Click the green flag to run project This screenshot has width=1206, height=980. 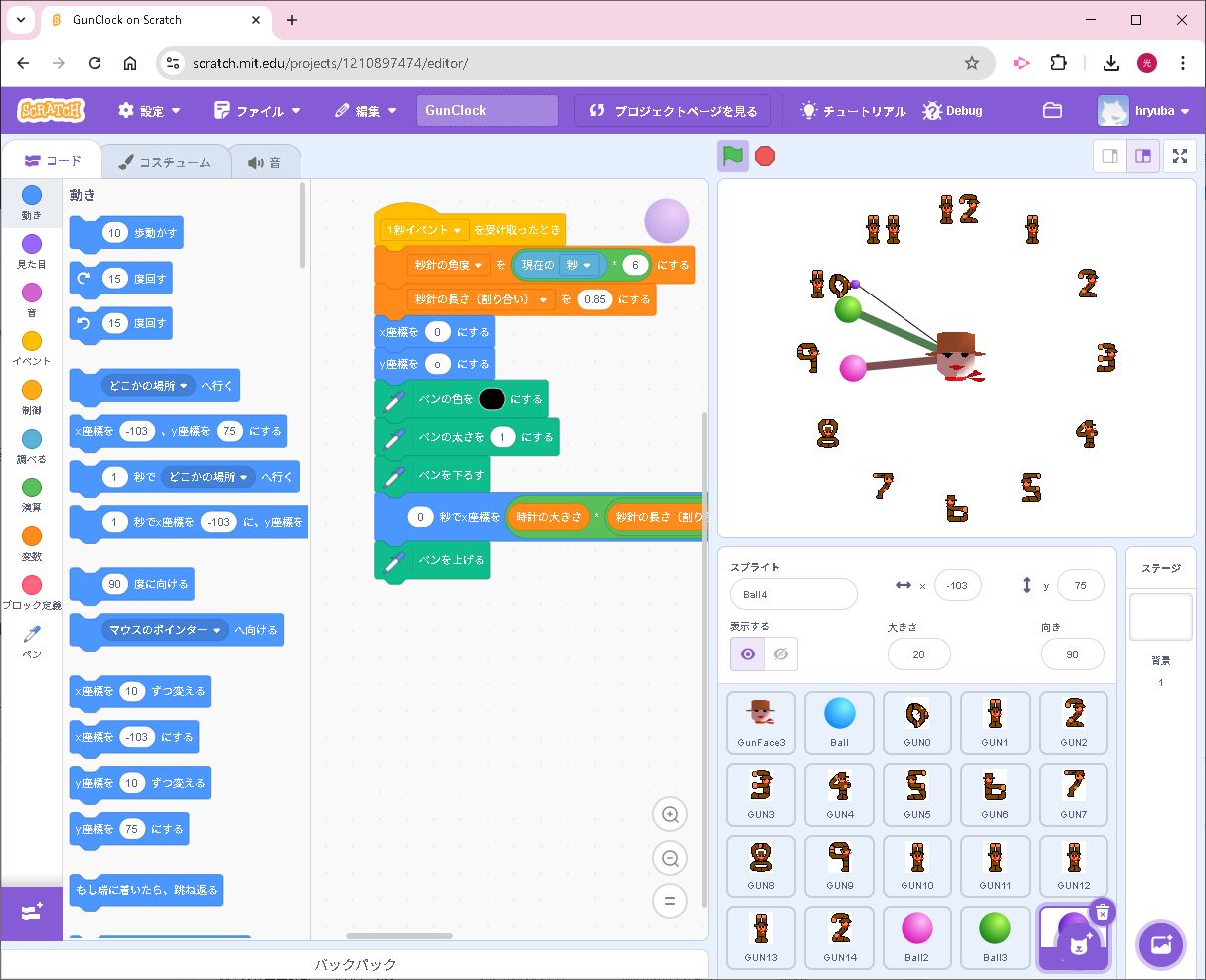(733, 156)
